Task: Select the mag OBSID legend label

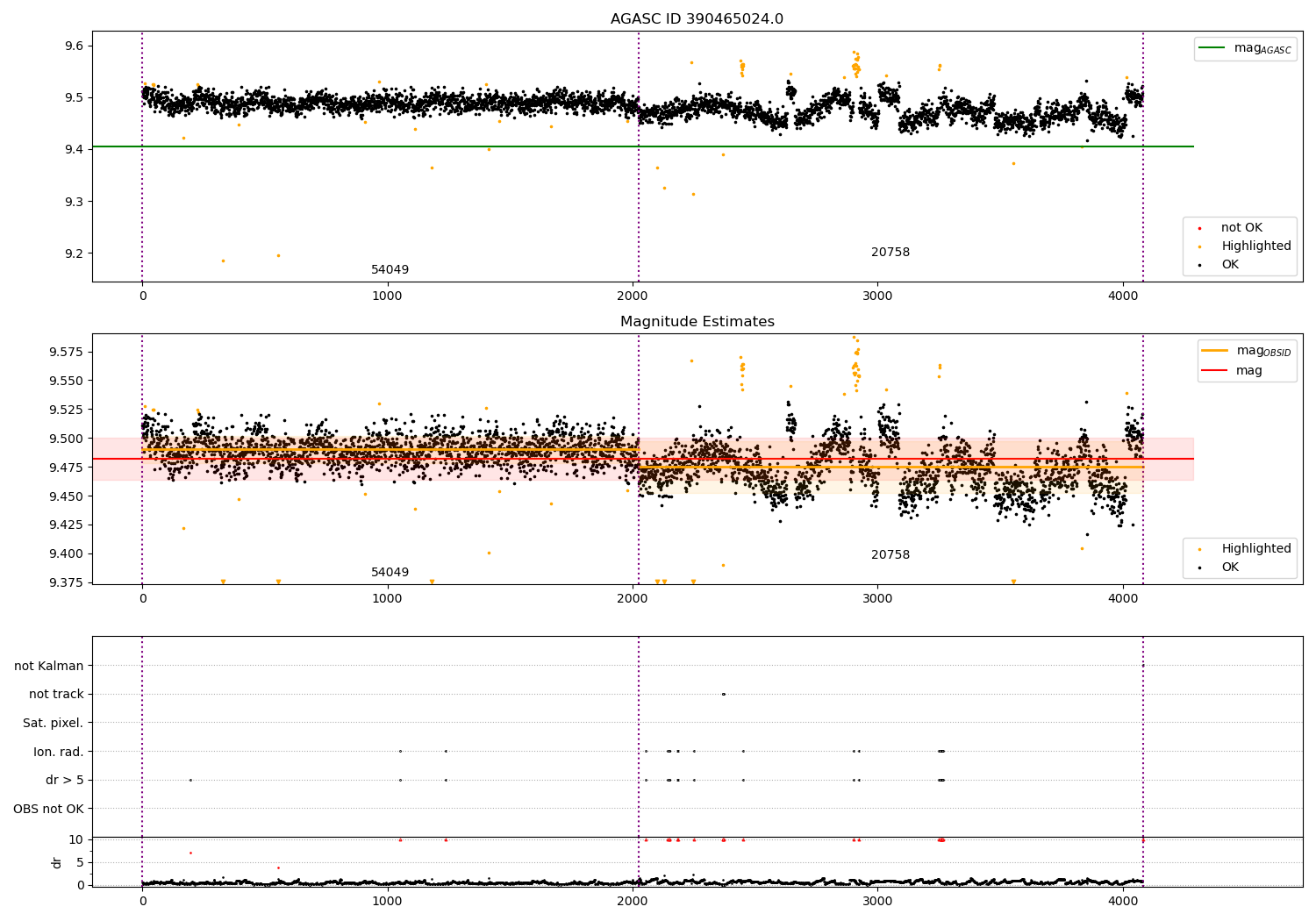Action: (x=1263, y=351)
